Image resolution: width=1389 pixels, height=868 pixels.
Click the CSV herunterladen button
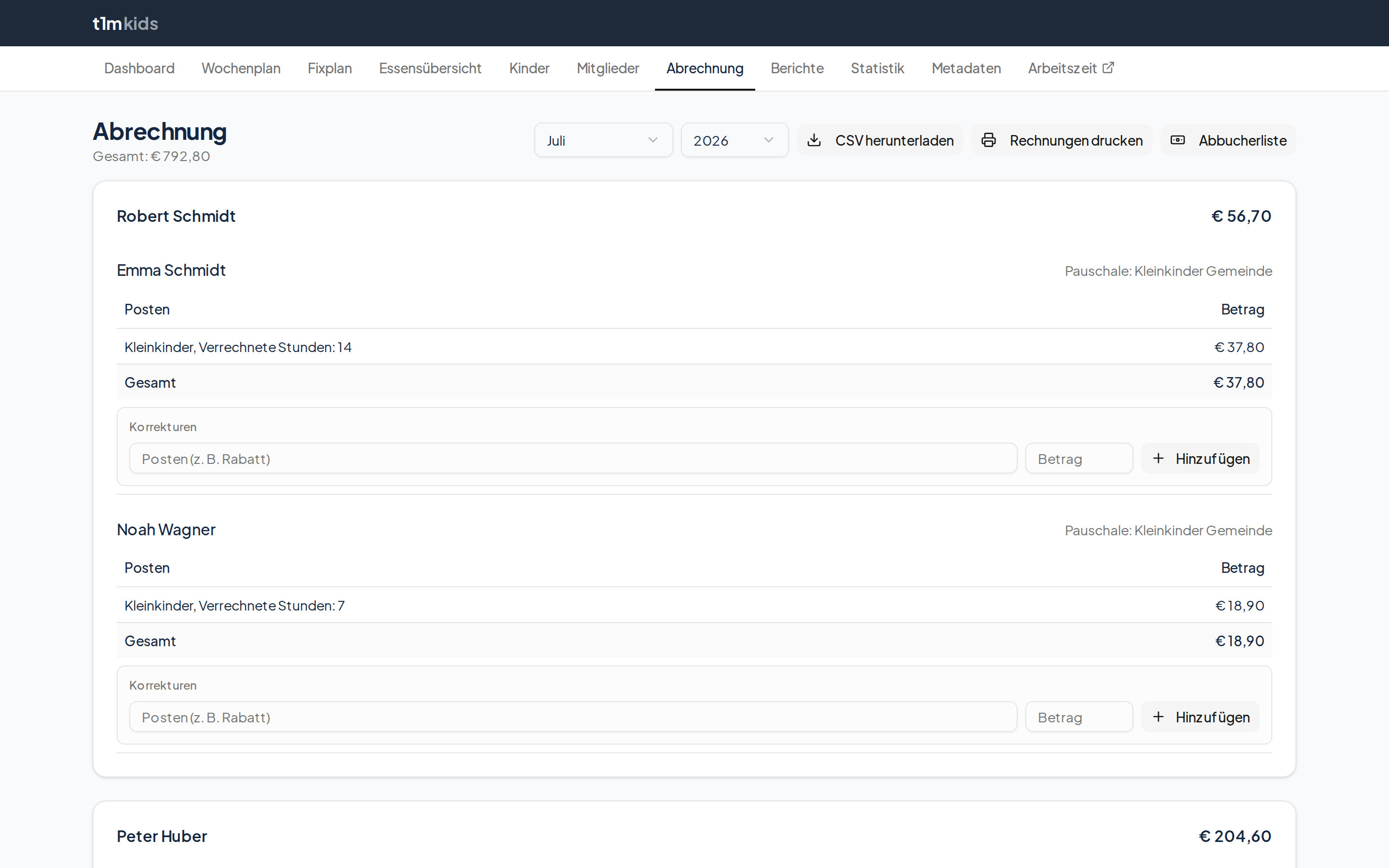880,140
